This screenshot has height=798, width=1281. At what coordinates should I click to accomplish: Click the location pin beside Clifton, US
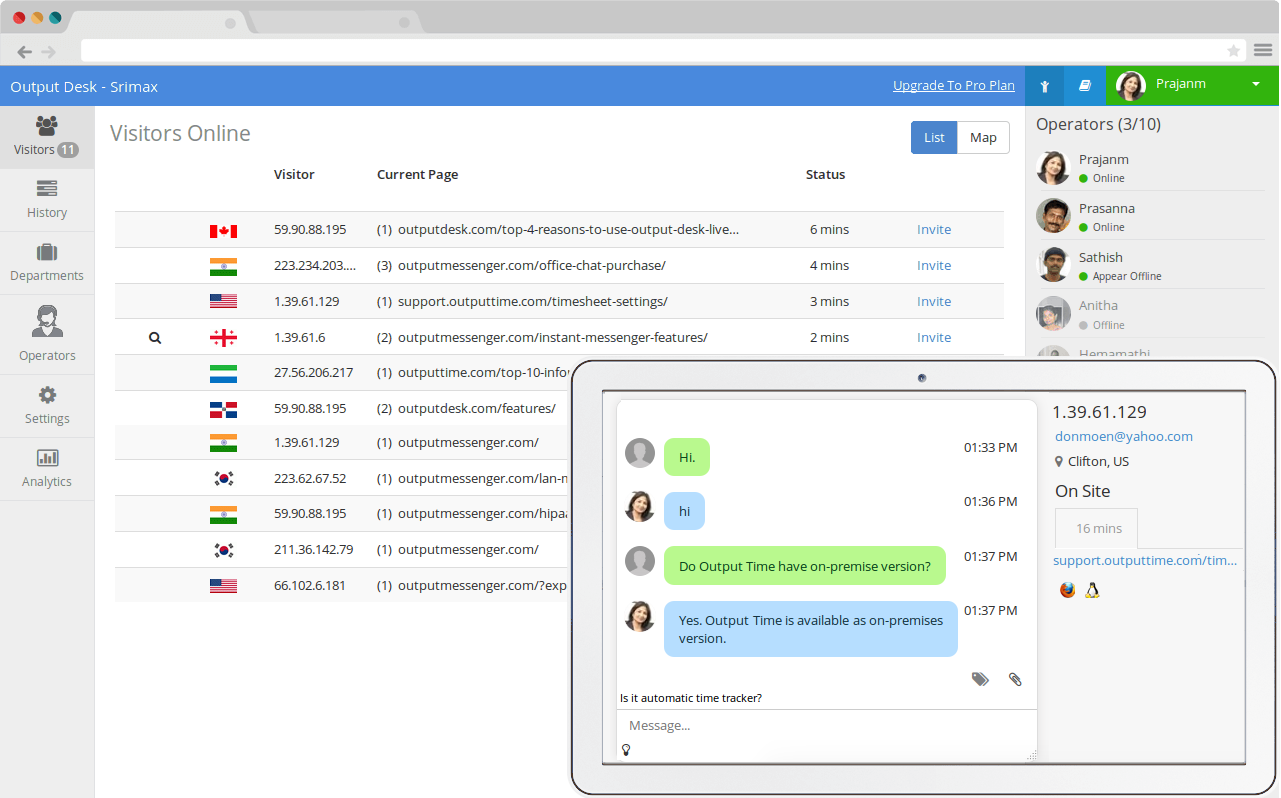coord(1059,461)
